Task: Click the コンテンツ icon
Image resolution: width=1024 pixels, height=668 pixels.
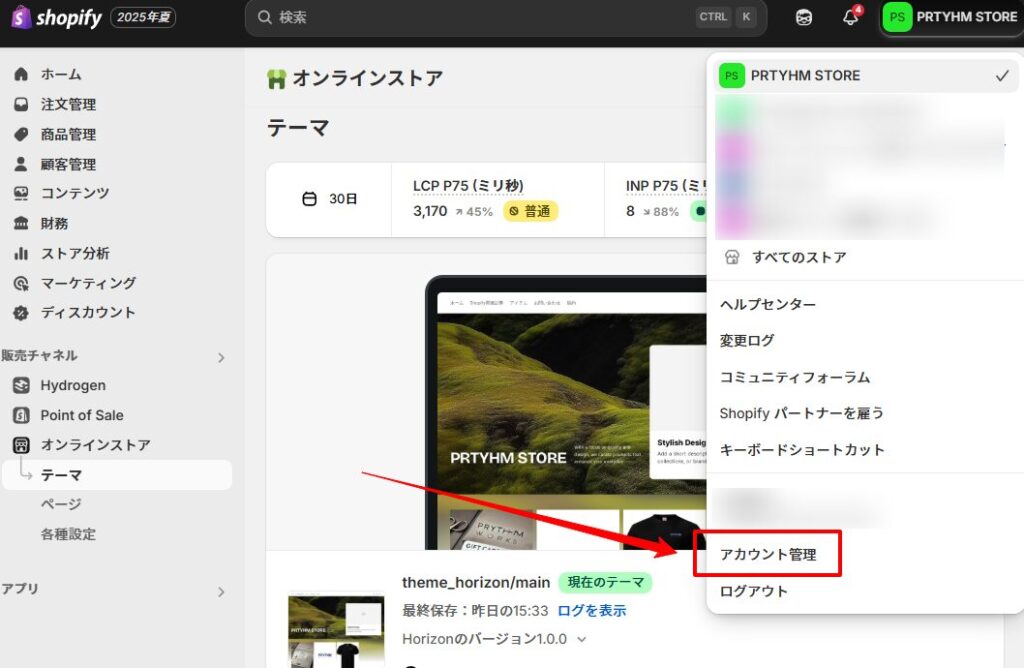Action: click(21, 193)
